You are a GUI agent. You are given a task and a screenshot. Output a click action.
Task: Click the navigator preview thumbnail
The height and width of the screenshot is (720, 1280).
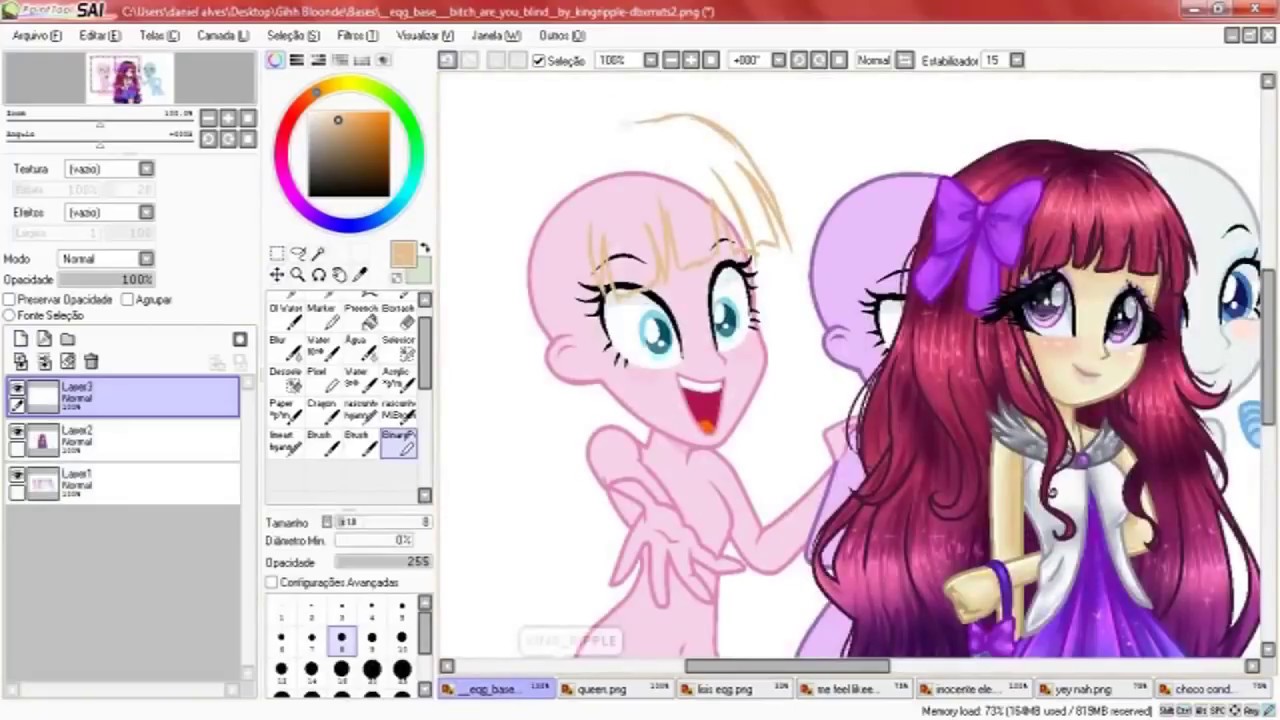(128, 79)
